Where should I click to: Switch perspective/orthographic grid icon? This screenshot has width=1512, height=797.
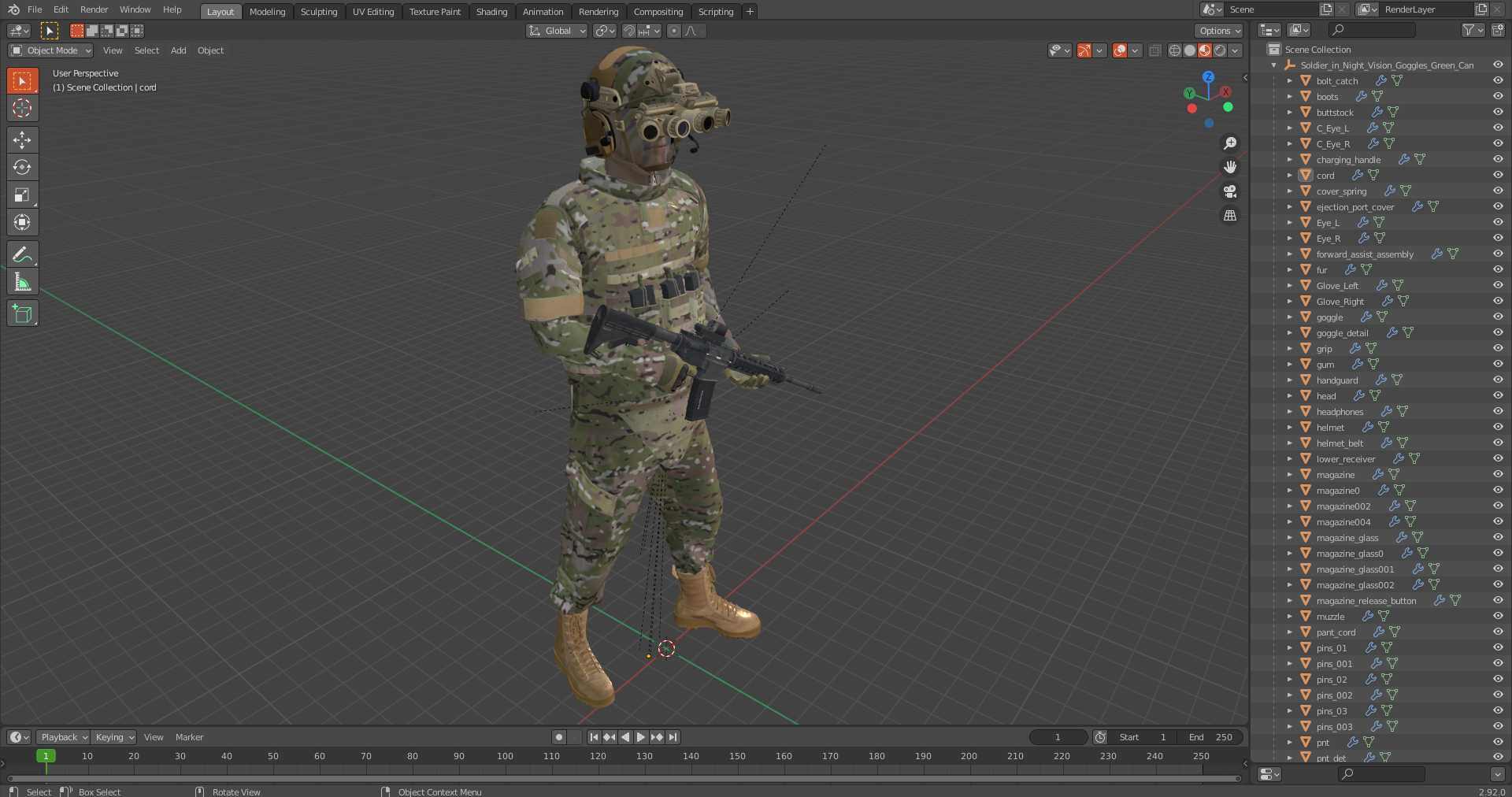pyautogui.click(x=1230, y=216)
